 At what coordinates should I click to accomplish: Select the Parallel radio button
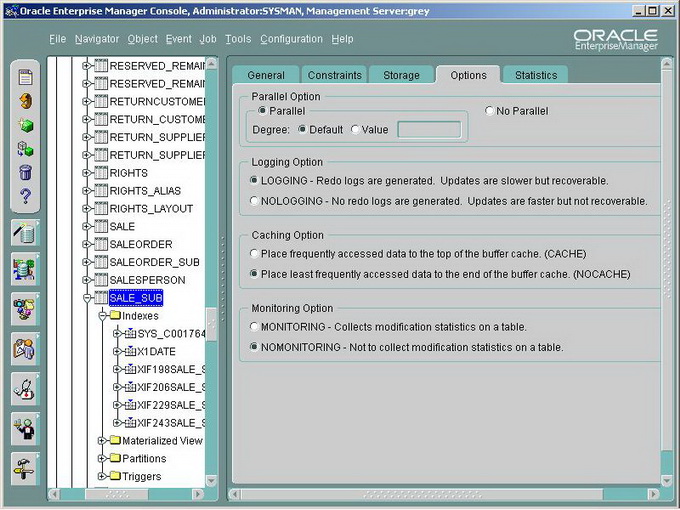click(262, 111)
